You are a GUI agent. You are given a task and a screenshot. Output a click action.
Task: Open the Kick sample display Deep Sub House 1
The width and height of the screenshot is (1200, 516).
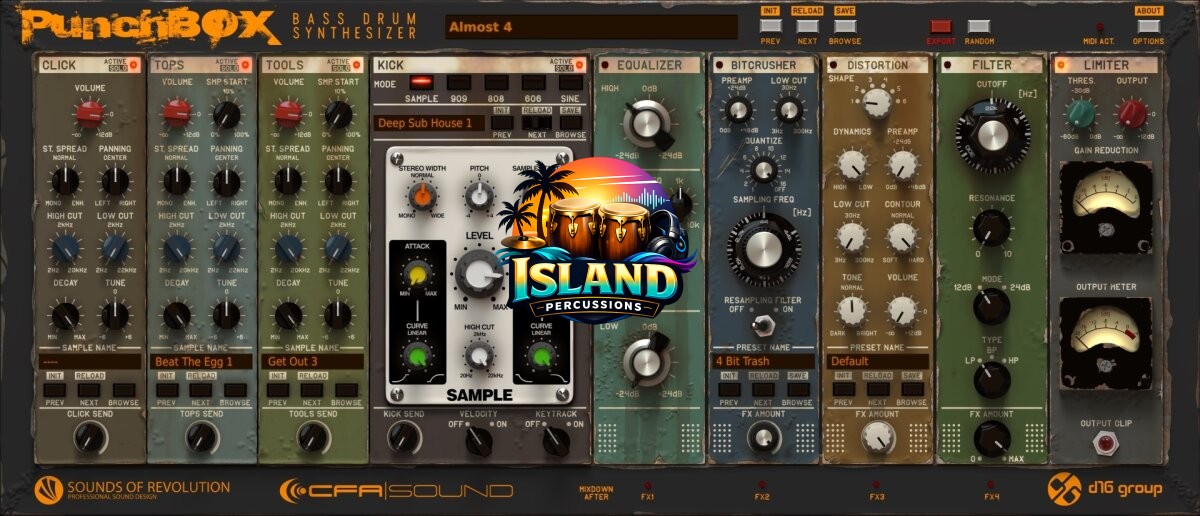coord(430,123)
